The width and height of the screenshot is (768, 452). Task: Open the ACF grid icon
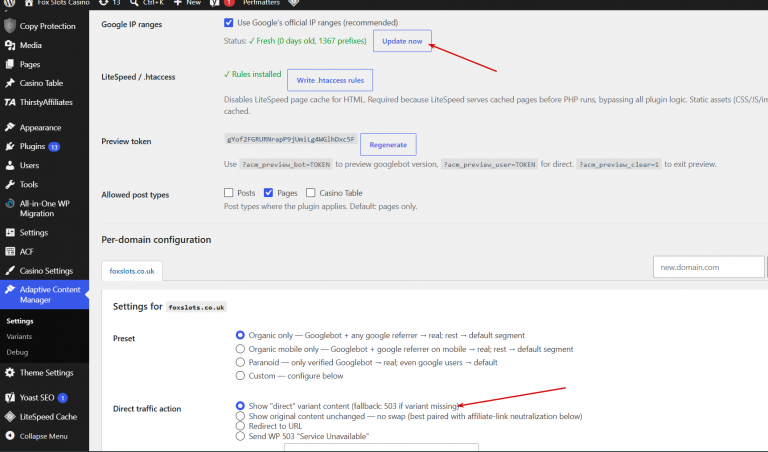tap(10, 252)
